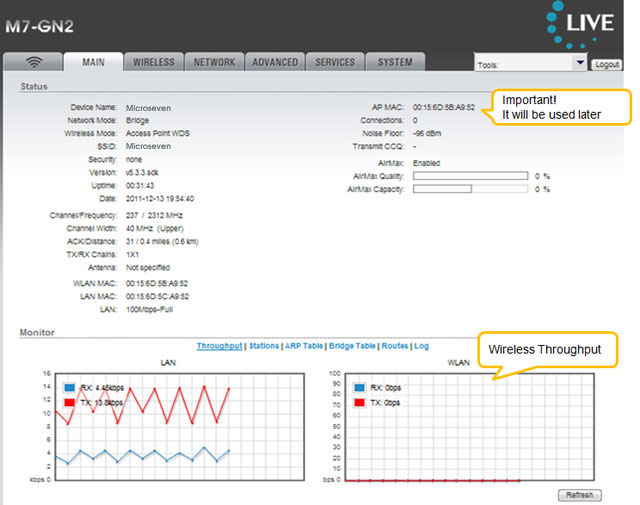Open the ADVANCED tab
This screenshot has width=640, height=505.
275,62
